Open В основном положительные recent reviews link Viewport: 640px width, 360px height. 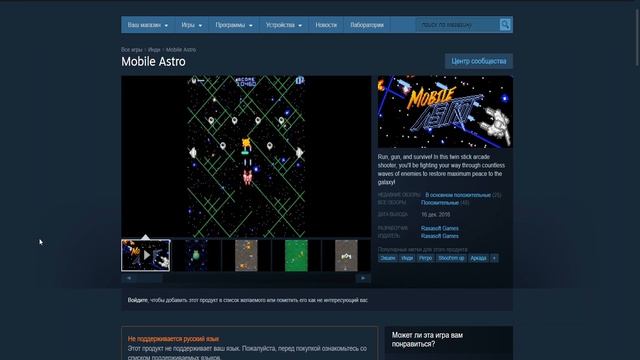(458, 195)
